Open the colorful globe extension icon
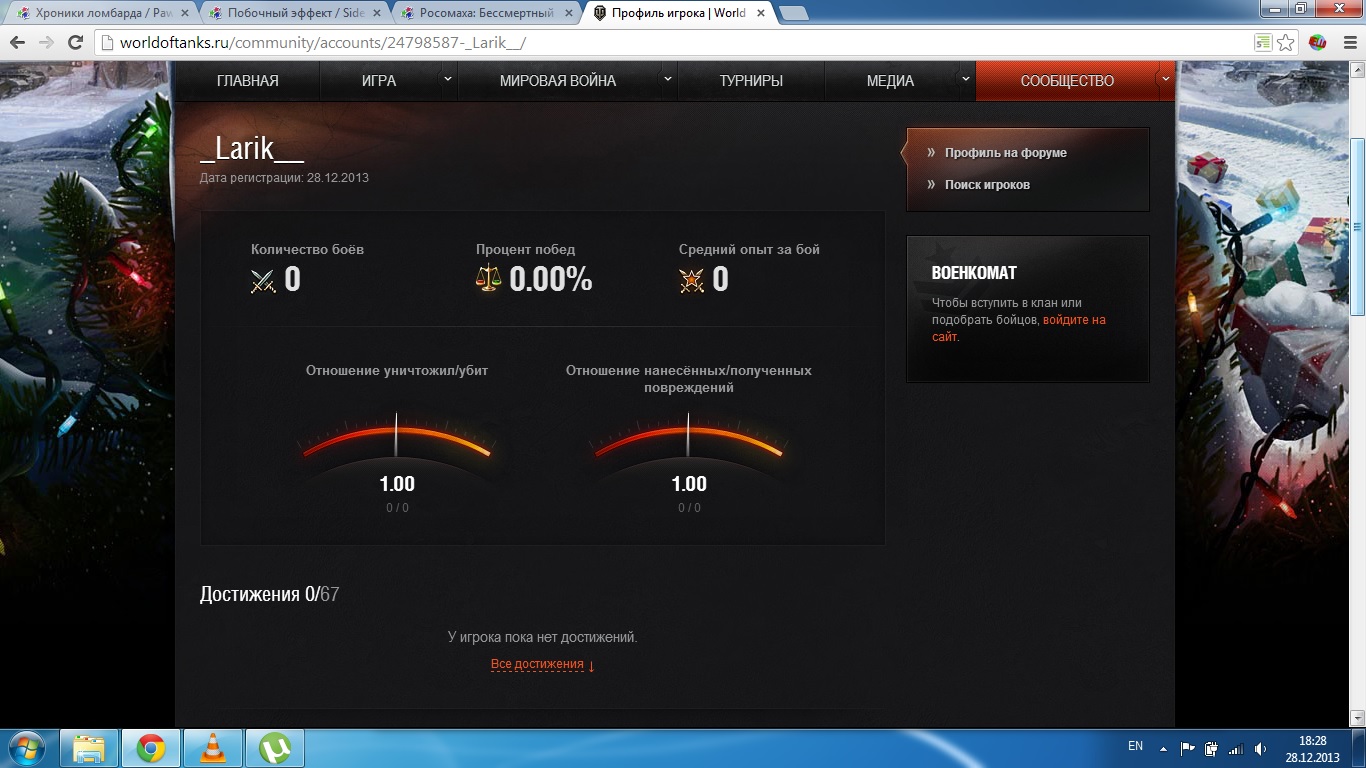The image size is (1366, 768). click(1318, 43)
